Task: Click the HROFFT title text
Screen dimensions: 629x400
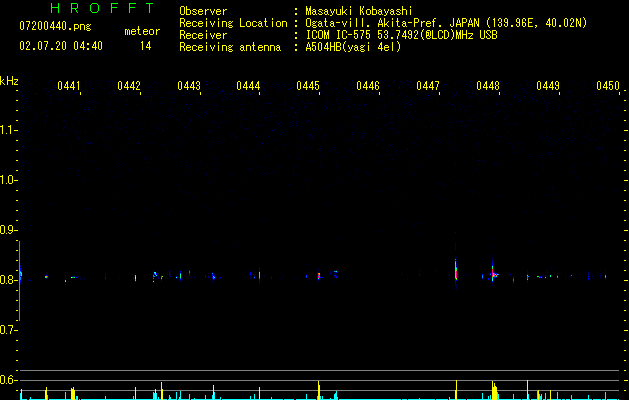Action: click(x=103, y=8)
